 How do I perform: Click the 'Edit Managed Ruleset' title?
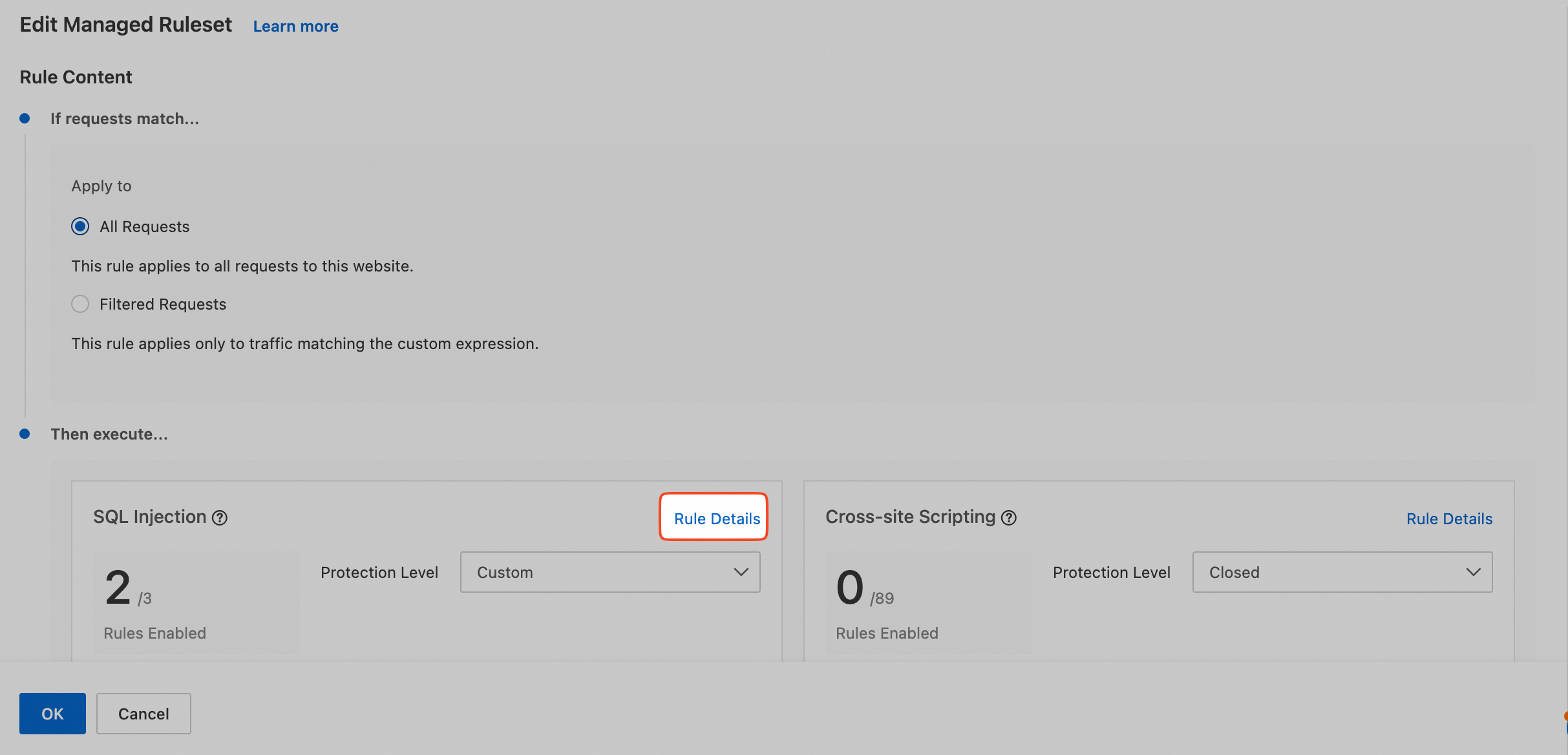(x=125, y=25)
